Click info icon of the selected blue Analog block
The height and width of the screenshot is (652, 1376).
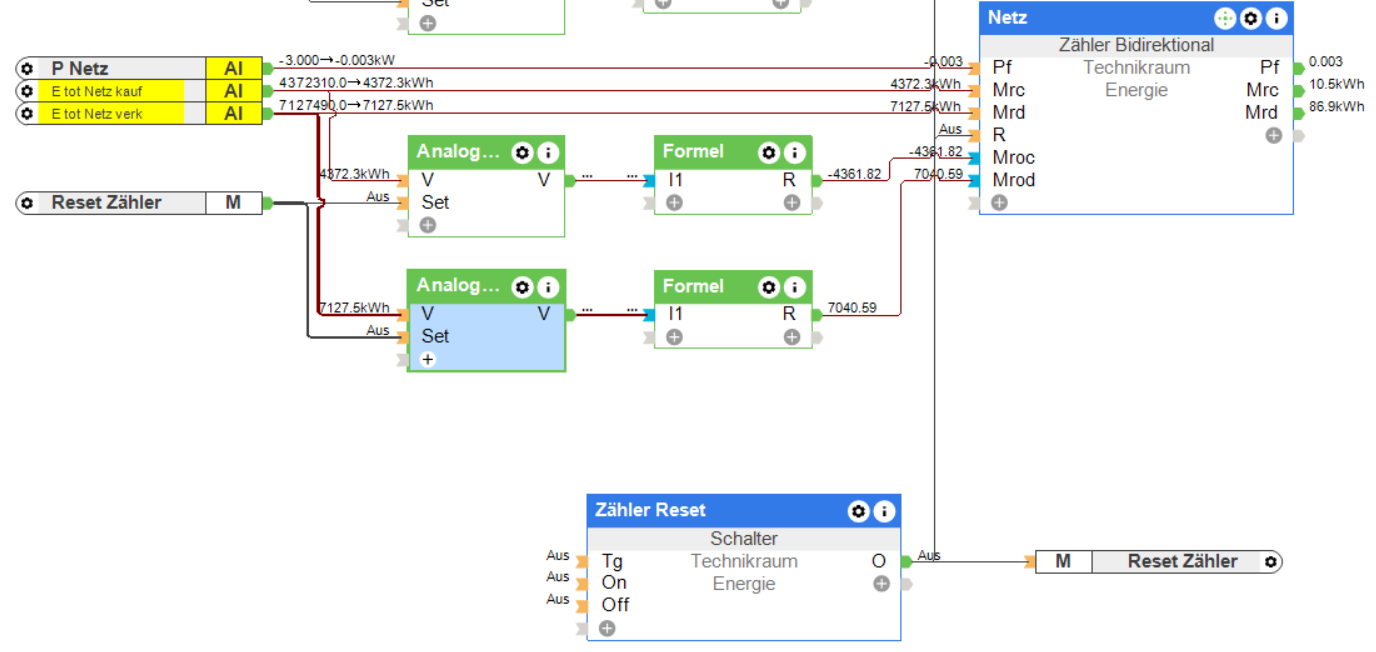[x=547, y=287]
